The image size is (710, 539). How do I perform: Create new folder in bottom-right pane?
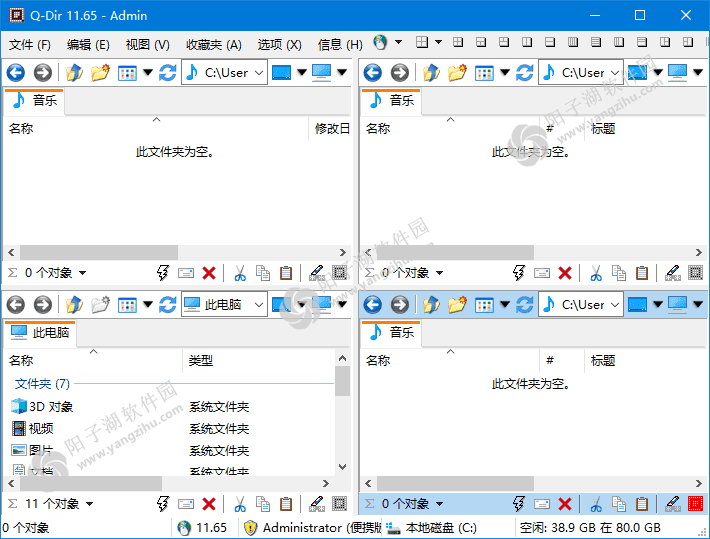[457, 304]
